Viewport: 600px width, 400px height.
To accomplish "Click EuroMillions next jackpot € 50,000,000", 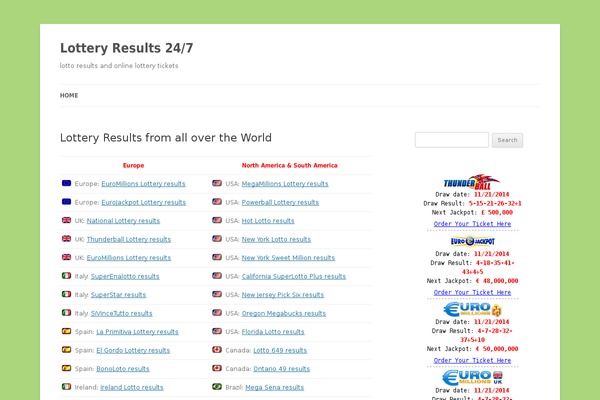I will (497, 349).
